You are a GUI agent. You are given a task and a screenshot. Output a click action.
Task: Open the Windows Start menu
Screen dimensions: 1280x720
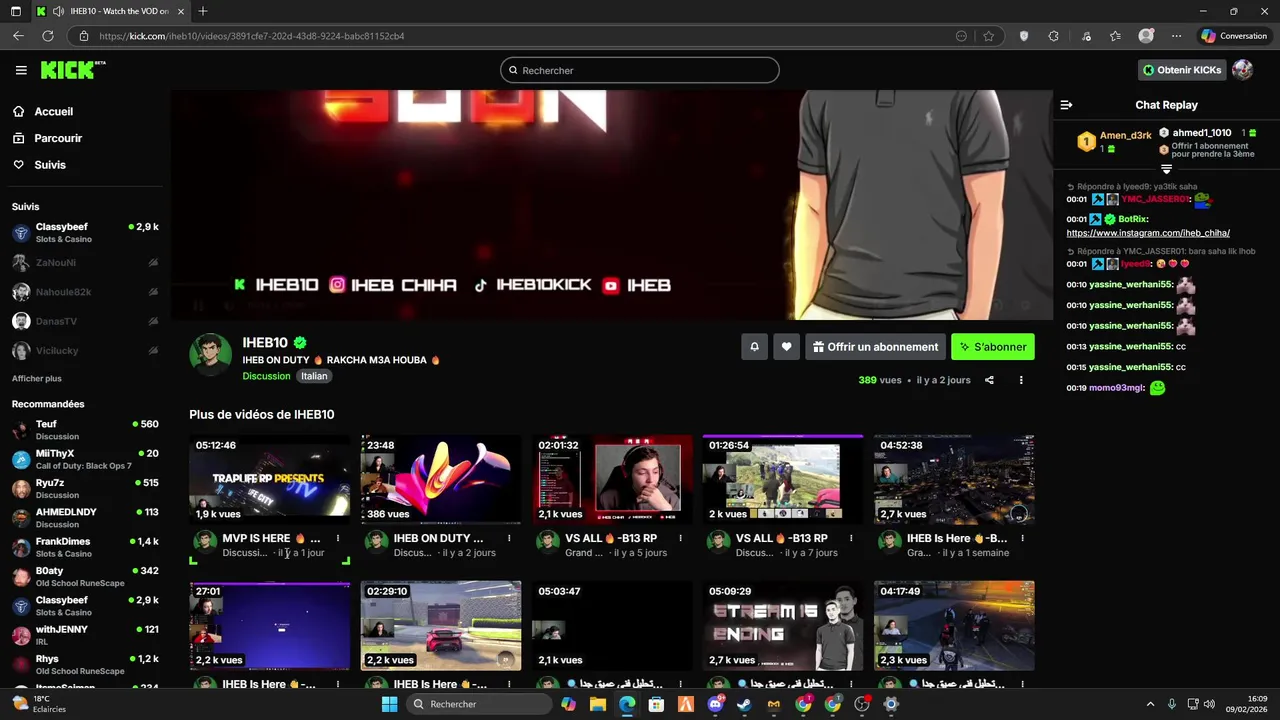coord(389,704)
